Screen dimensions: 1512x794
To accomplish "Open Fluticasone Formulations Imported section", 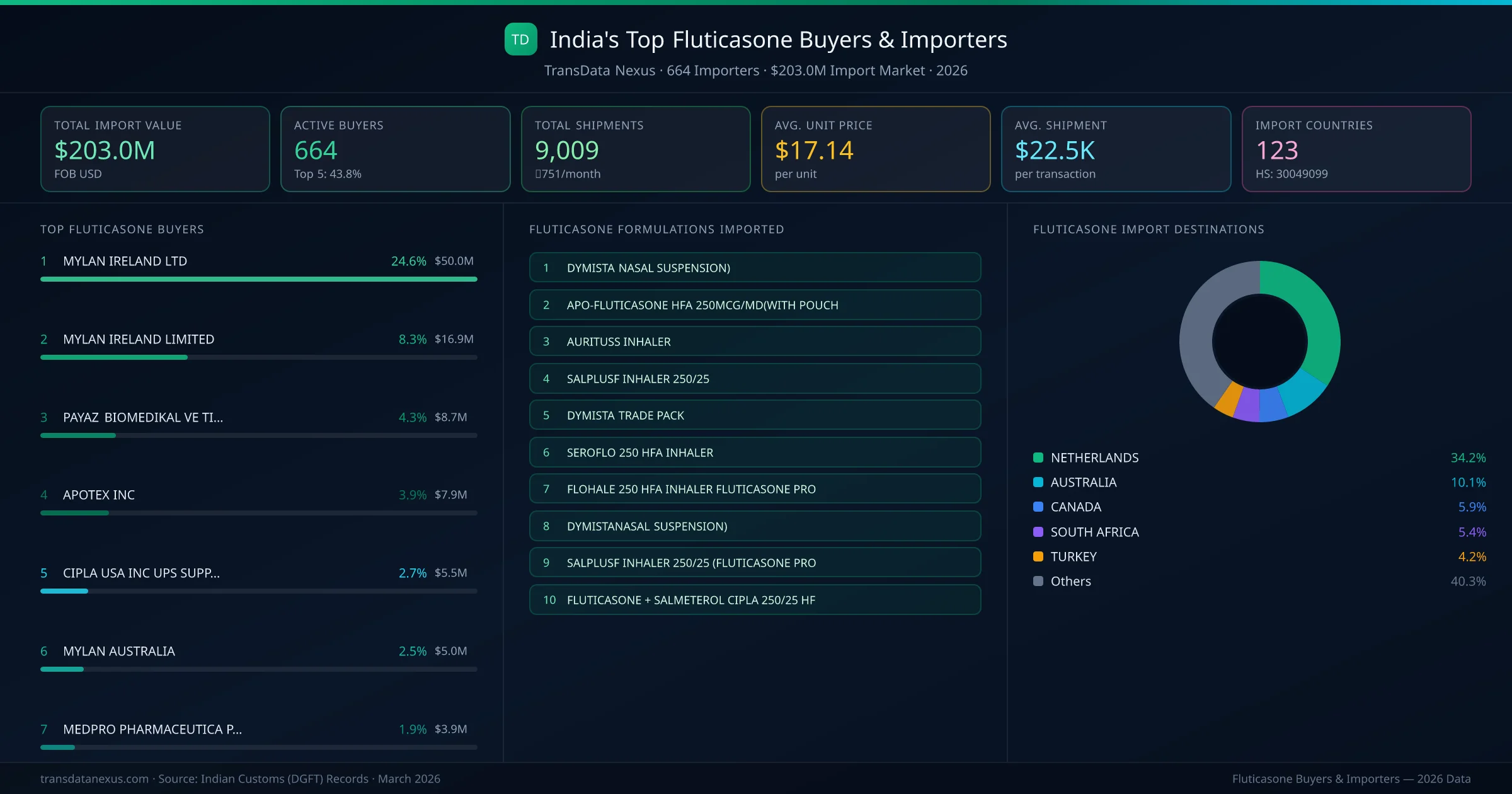I will pyautogui.click(x=656, y=229).
